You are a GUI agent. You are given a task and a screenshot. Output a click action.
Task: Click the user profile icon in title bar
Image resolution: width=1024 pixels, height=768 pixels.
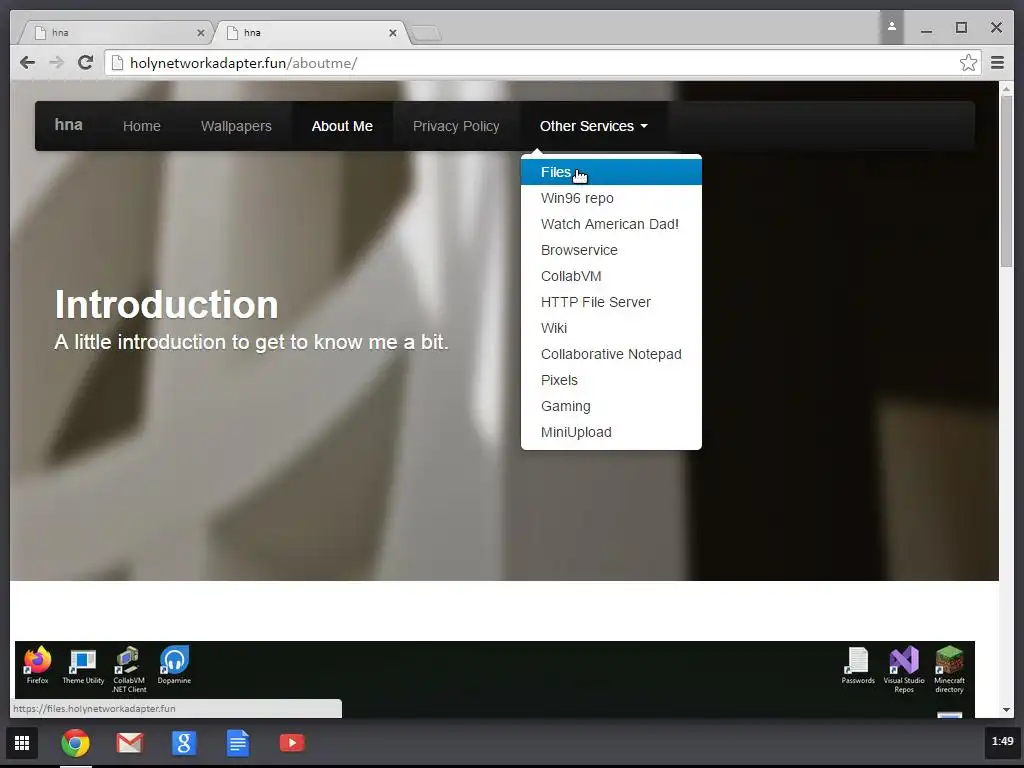pyautogui.click(x=891, y=27)
